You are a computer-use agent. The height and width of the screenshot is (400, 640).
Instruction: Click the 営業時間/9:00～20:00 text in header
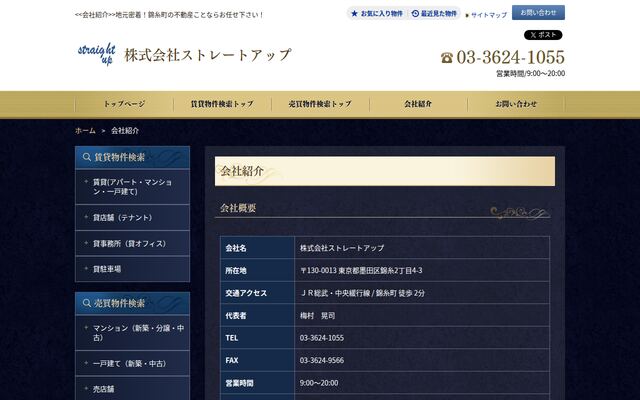coord(531,73)
